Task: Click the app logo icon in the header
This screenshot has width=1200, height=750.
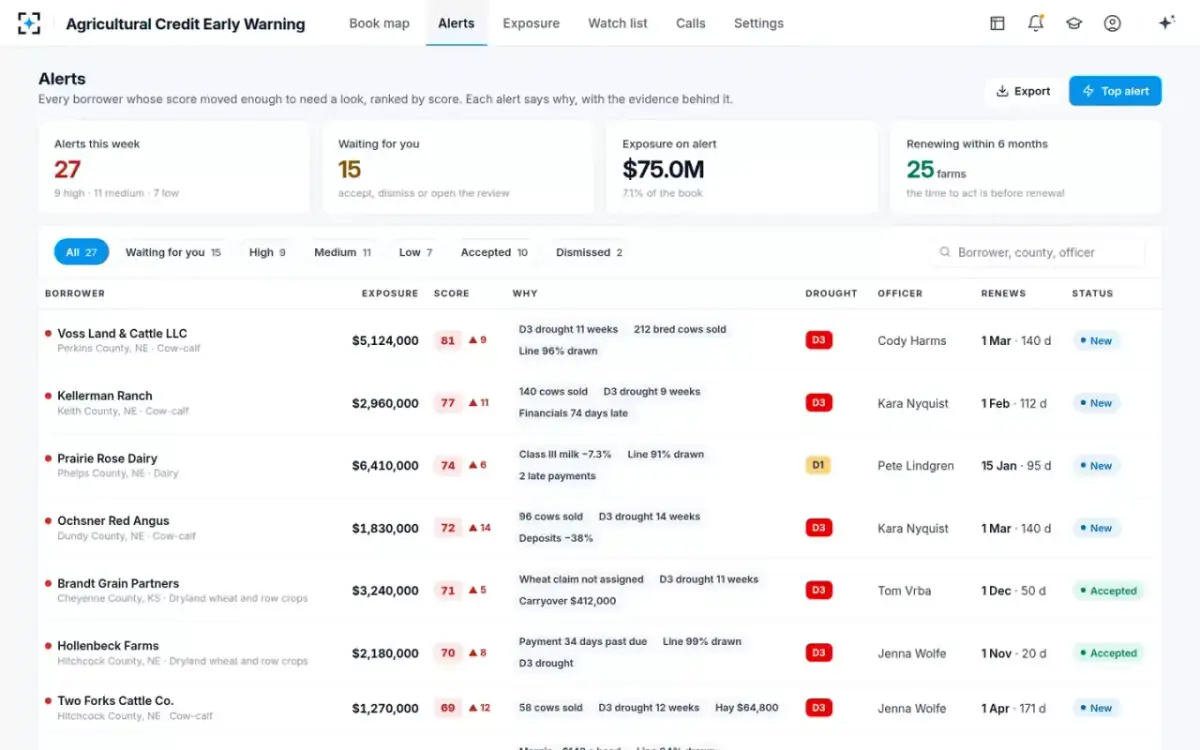Action: pyautogui.click(x=30, y=23)
